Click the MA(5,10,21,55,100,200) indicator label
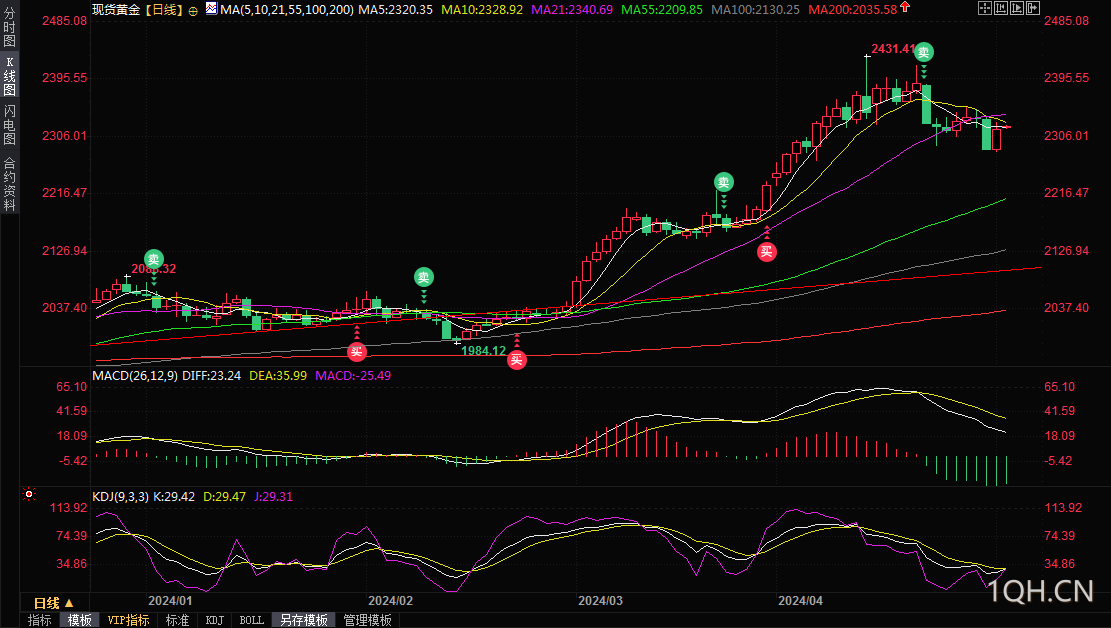The image size is (1111, 628). coord(286,9)
